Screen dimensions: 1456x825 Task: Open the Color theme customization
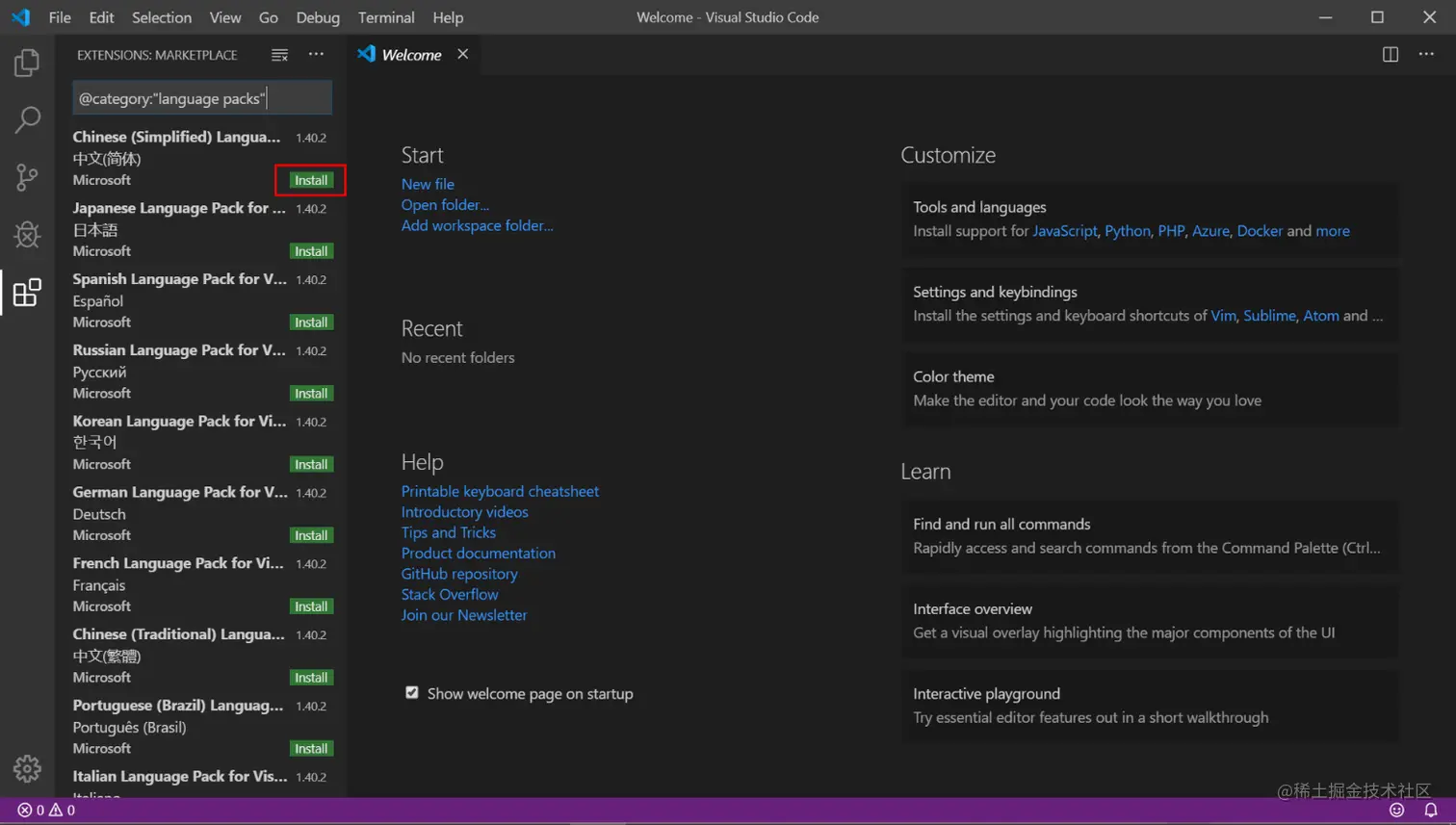click(x=1150, y=388)
